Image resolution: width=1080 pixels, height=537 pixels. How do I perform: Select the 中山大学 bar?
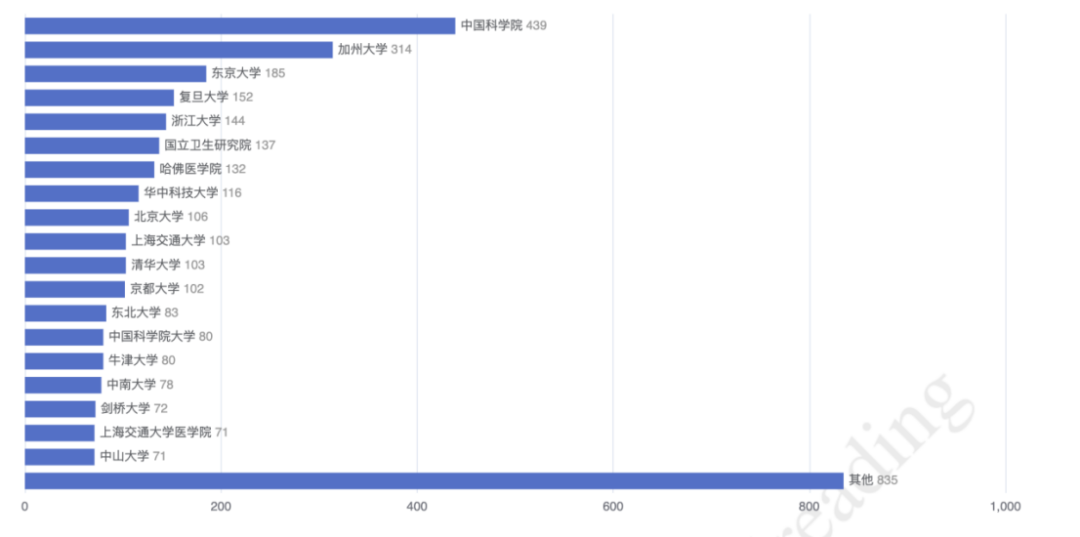click(x=59, y=456)
